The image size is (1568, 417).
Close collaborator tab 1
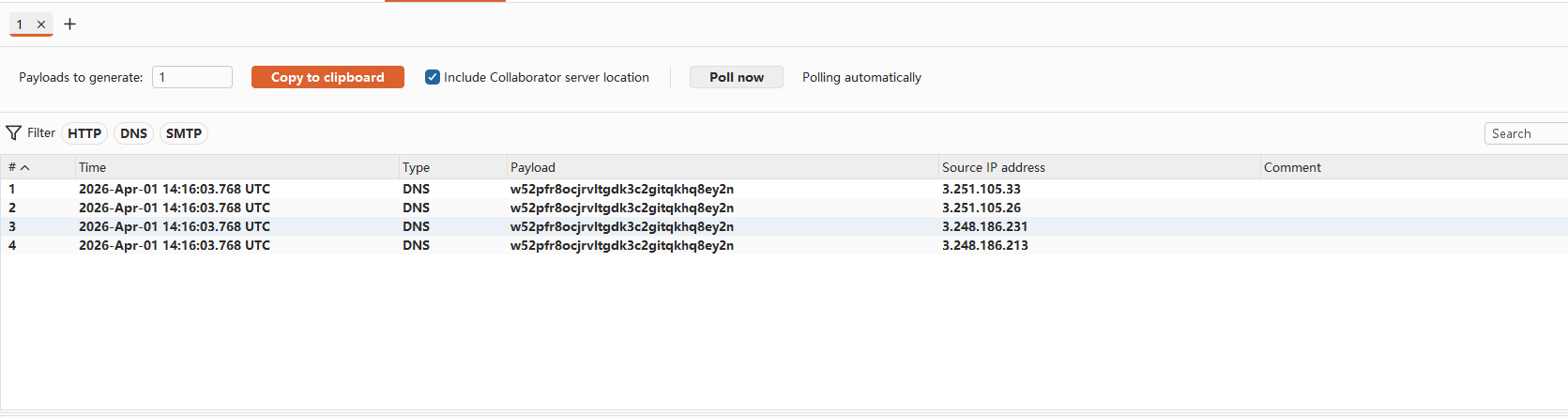41,24
